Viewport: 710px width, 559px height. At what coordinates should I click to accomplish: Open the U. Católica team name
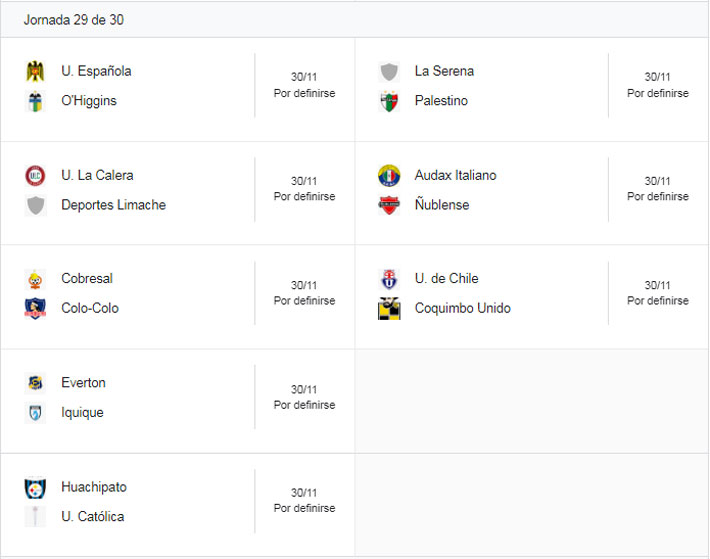point(92,517)
